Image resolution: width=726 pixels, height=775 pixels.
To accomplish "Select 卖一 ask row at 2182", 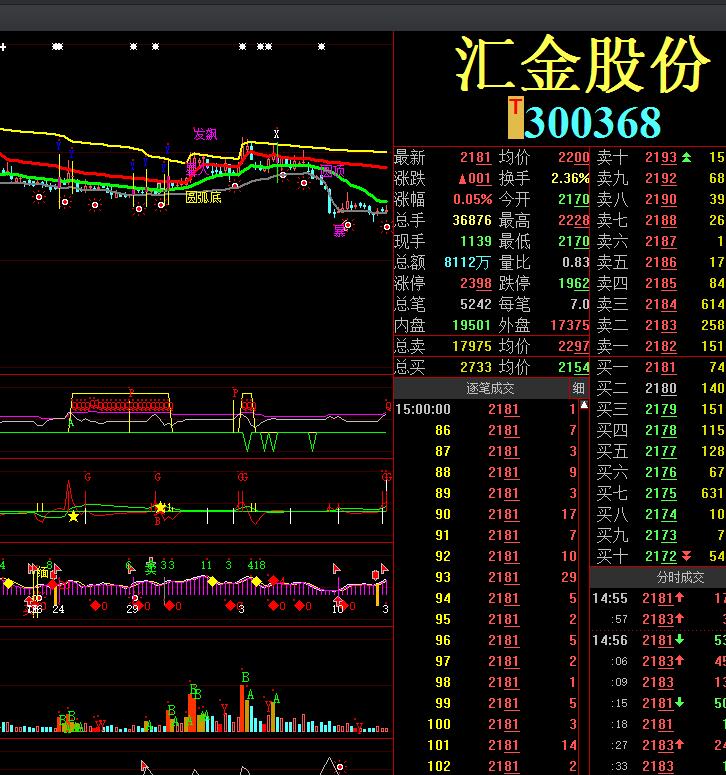I will (x=660, y=346).
